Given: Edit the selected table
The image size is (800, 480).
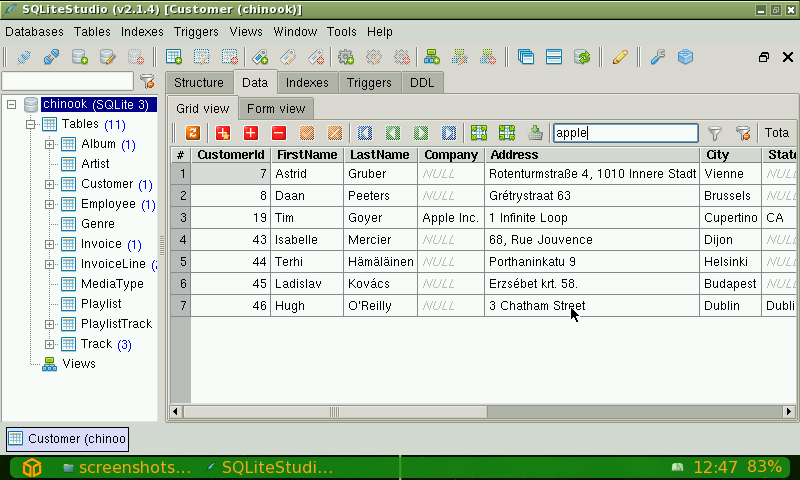Looking at the screenshot, I should point(202,57).
